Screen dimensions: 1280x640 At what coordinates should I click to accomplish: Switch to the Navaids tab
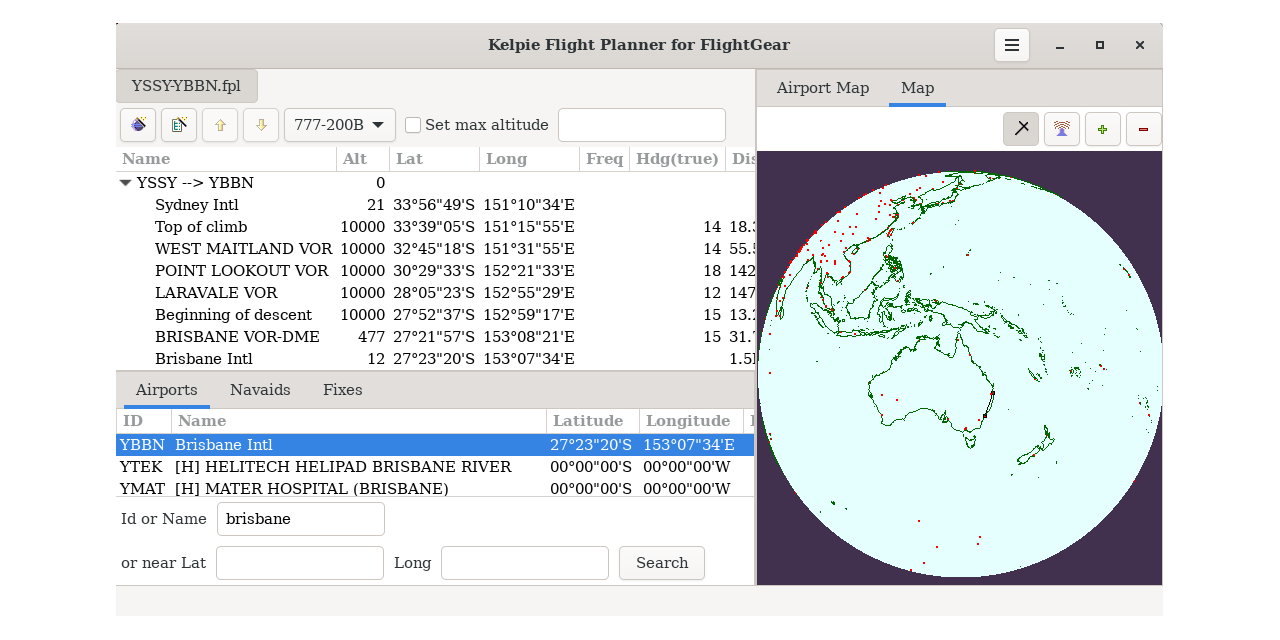pyautogui.click(x=260, y=390)
